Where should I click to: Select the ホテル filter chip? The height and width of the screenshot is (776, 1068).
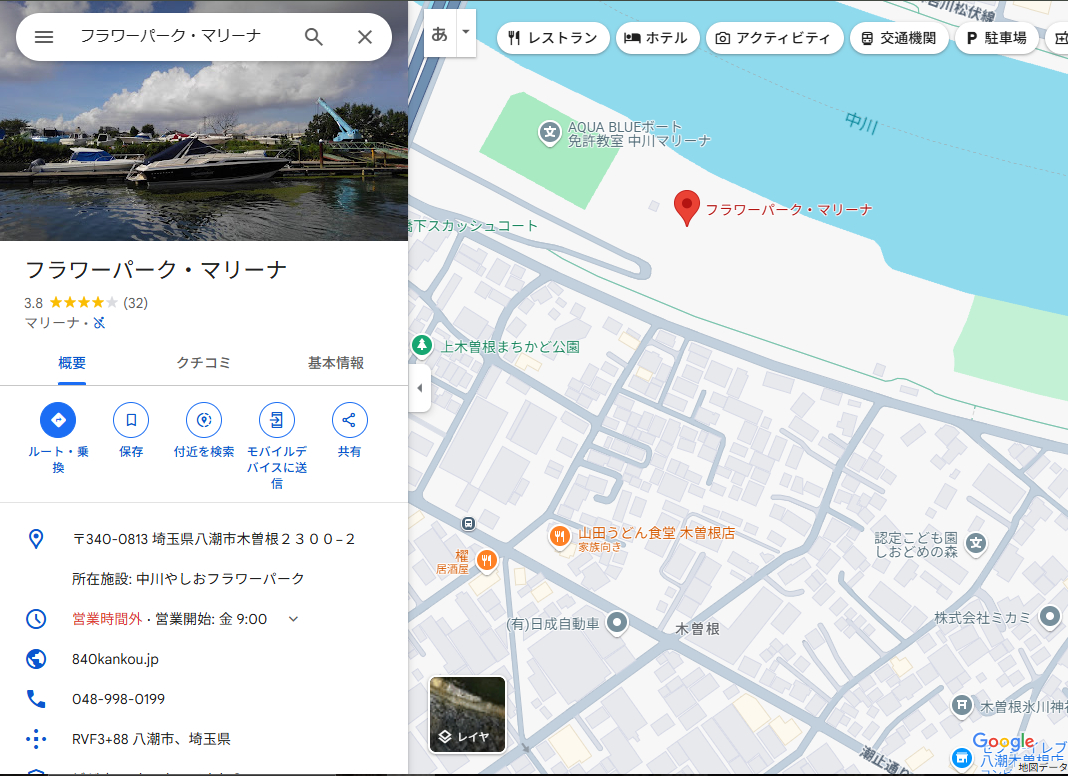[657, 38]
